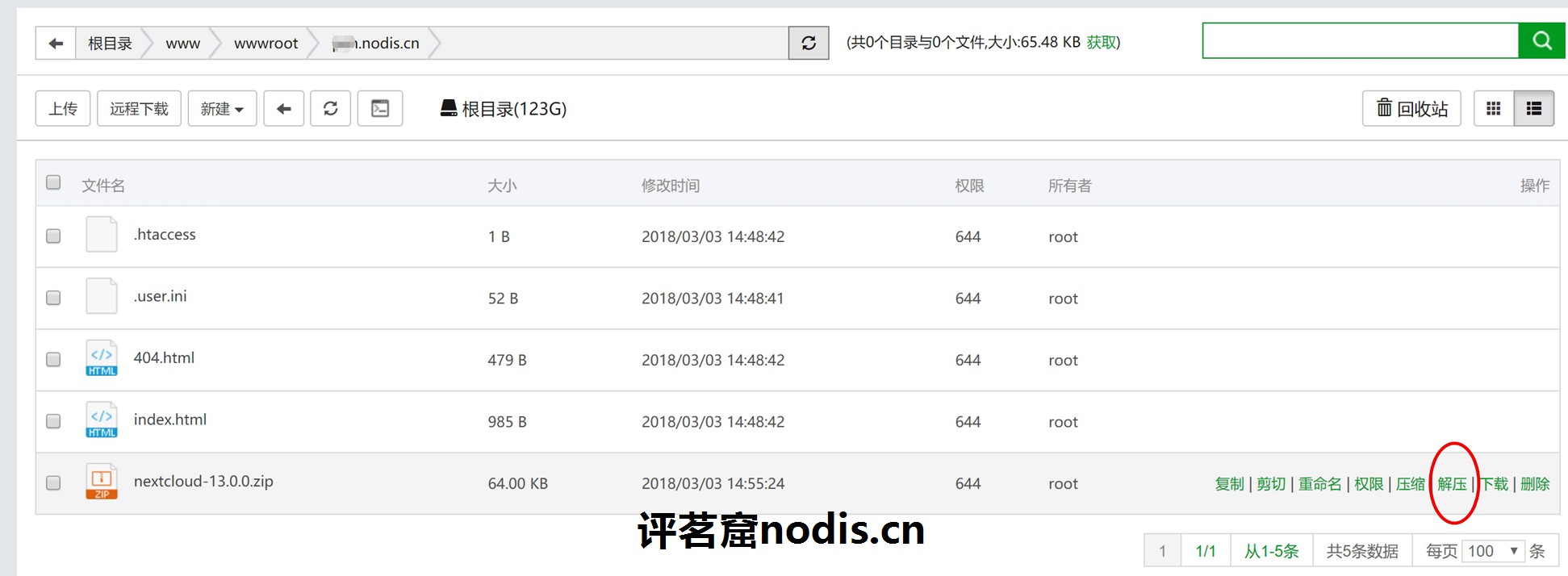
Task: Click the 大小 column header
Action: 502,186
